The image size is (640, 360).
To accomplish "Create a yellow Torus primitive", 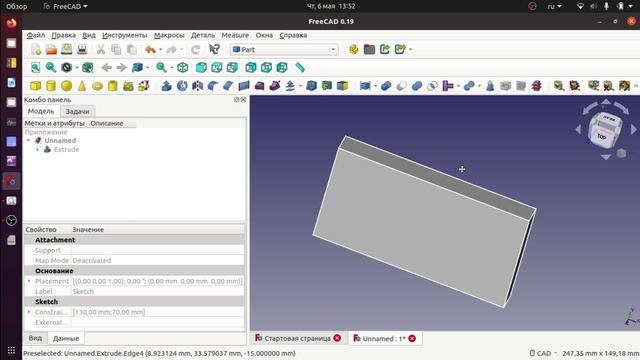I will [x=97, y=86].
